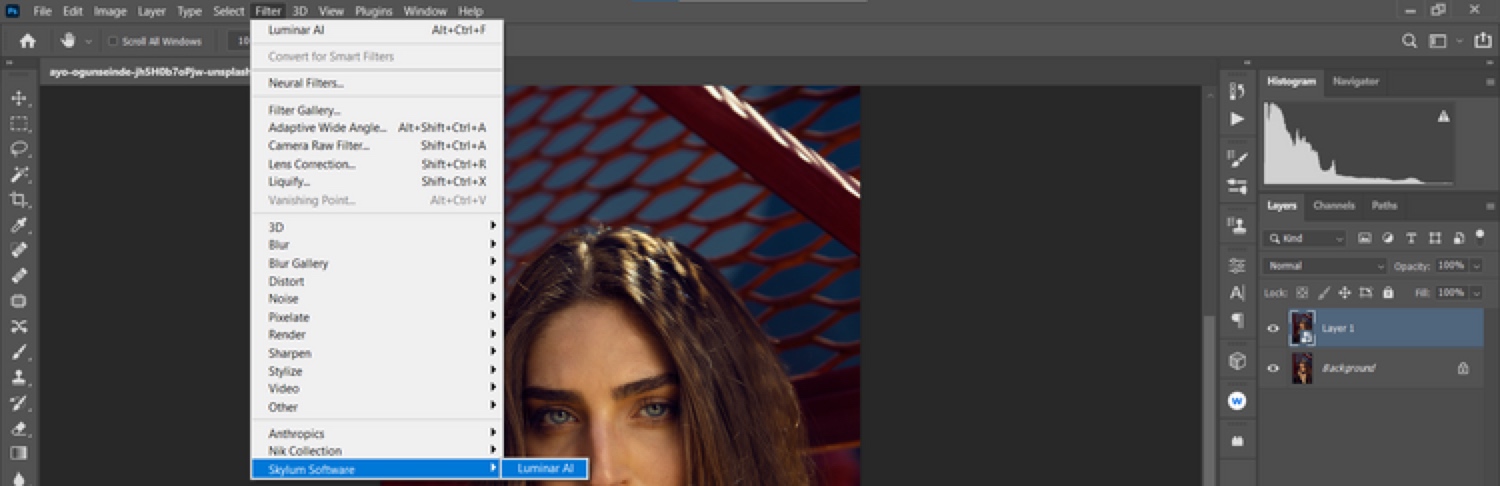Toggle the layer filtering on/off switch
The height and width of the screenshot is (486, 1500).
tap(1481, 238)
